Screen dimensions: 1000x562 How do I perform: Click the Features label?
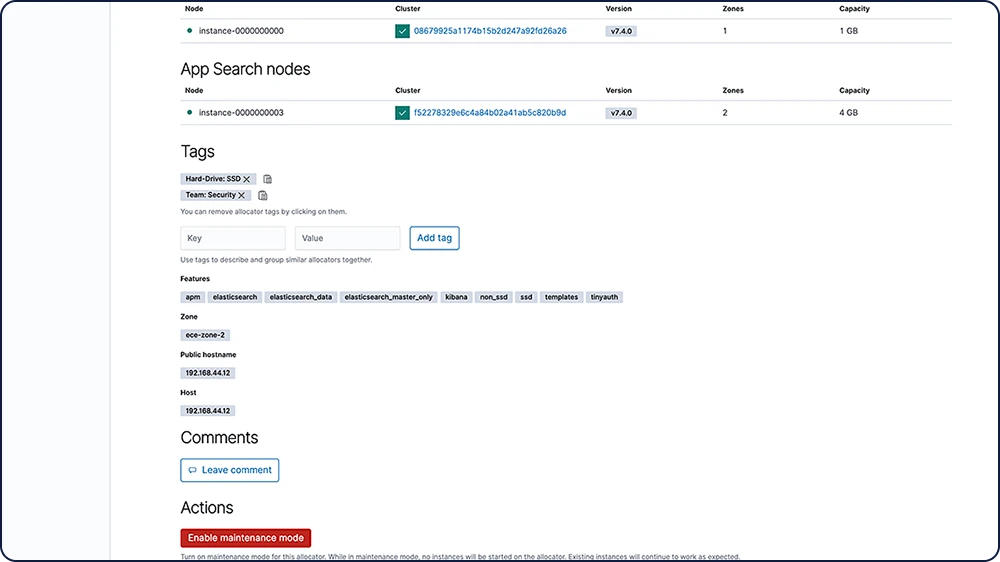195,279
